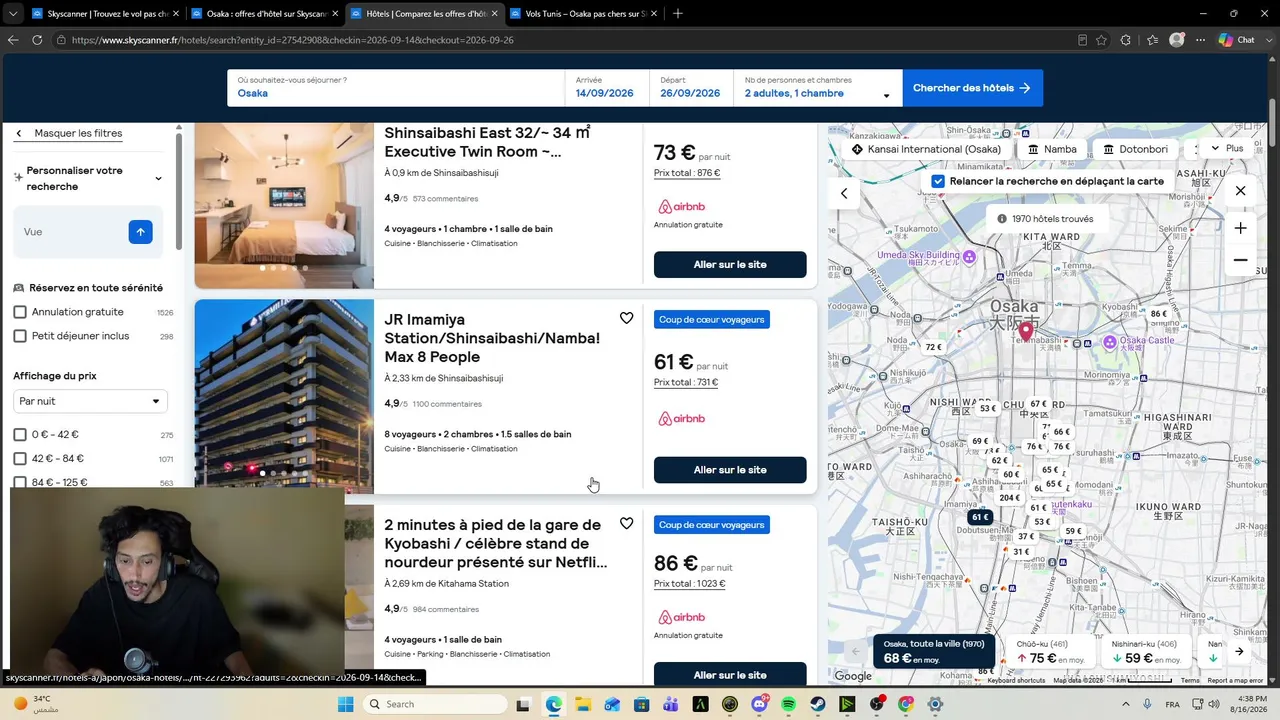The image size is (1280, 720).
Task: Open Spotify from the taskbar
Action: pos(788,704)
